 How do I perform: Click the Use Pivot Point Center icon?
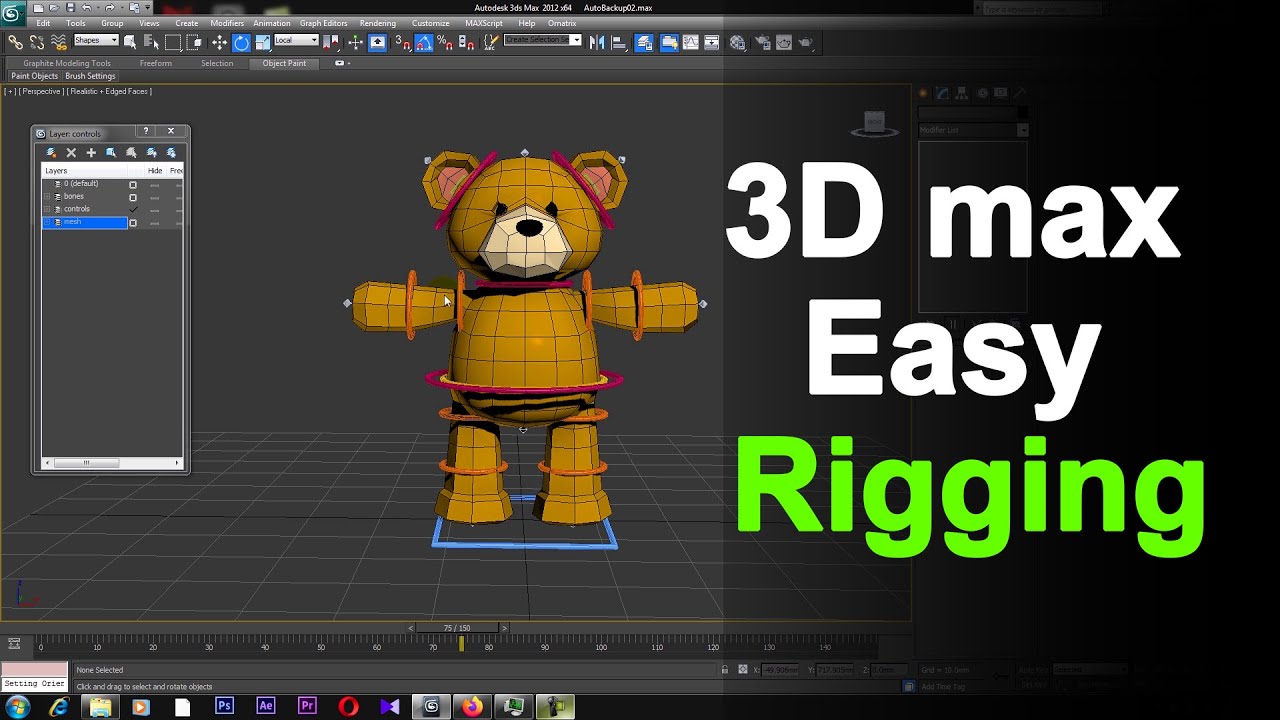click(x=330, y=42)
